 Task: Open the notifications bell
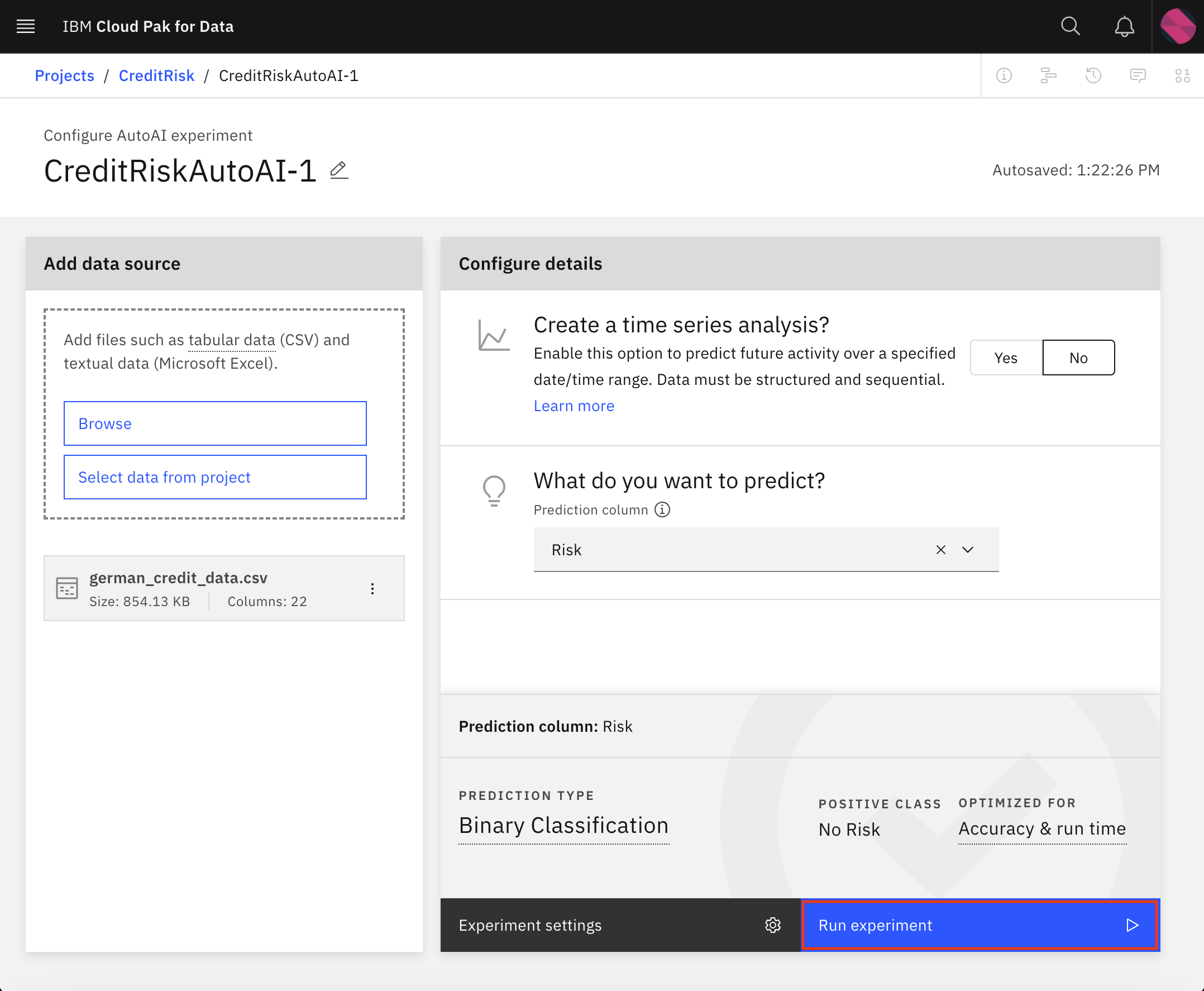(1124, 26)
